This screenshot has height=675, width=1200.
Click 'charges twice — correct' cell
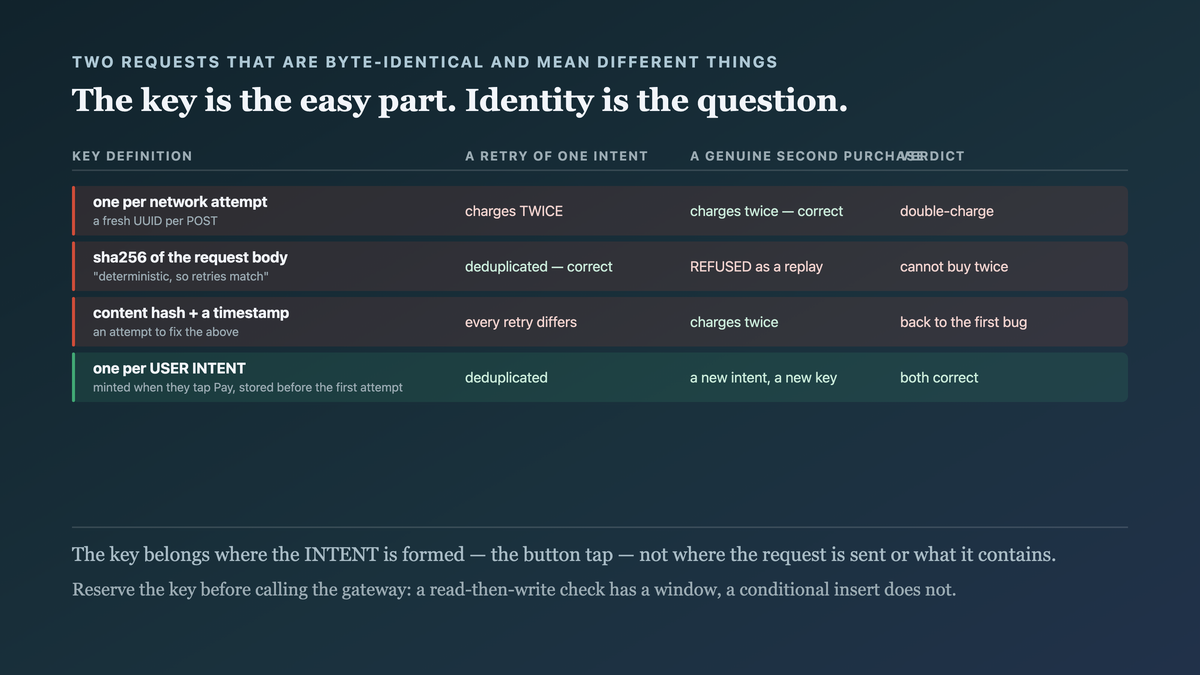pyautogui.click(x=766, y=211)
